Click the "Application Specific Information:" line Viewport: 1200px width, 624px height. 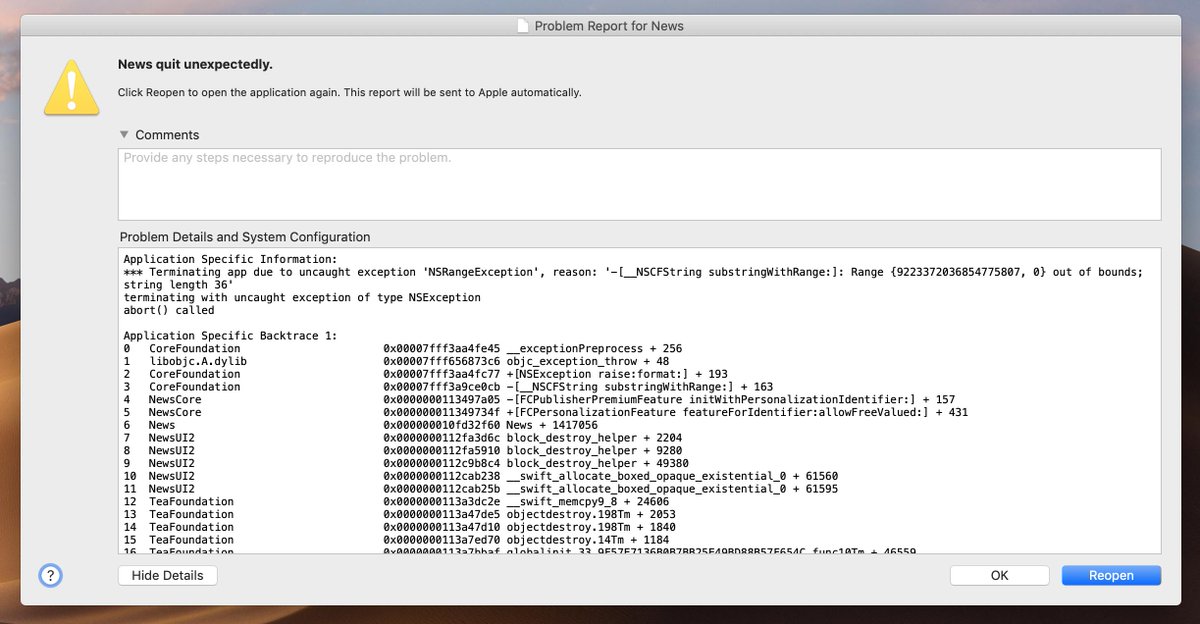(231, 259)
